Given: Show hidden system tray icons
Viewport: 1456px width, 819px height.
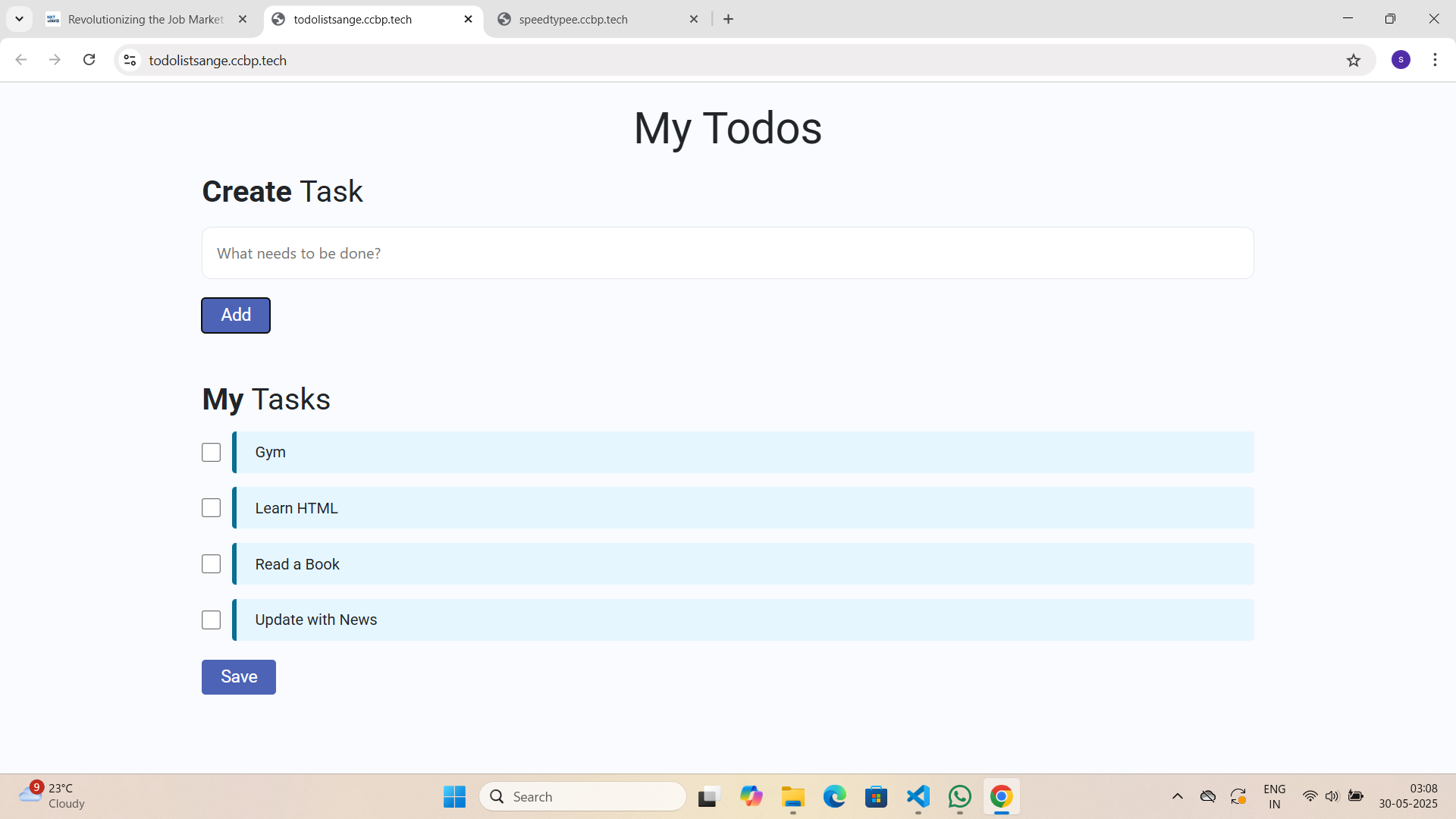Looking at the screenshot, I should point(1177,796).
